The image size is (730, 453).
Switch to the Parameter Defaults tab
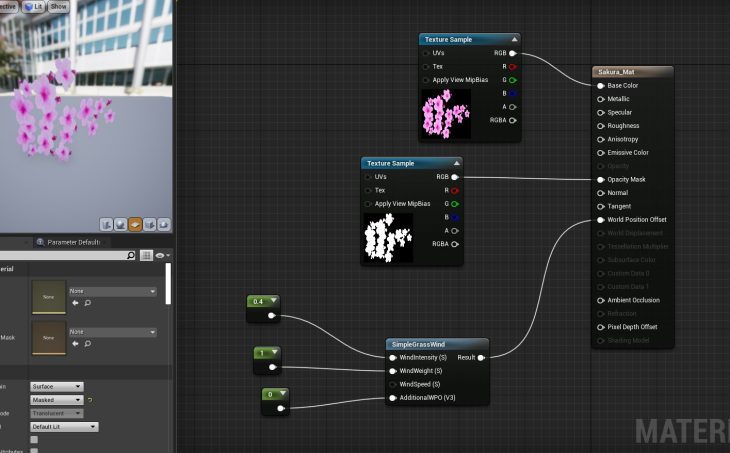coord(74,242)
